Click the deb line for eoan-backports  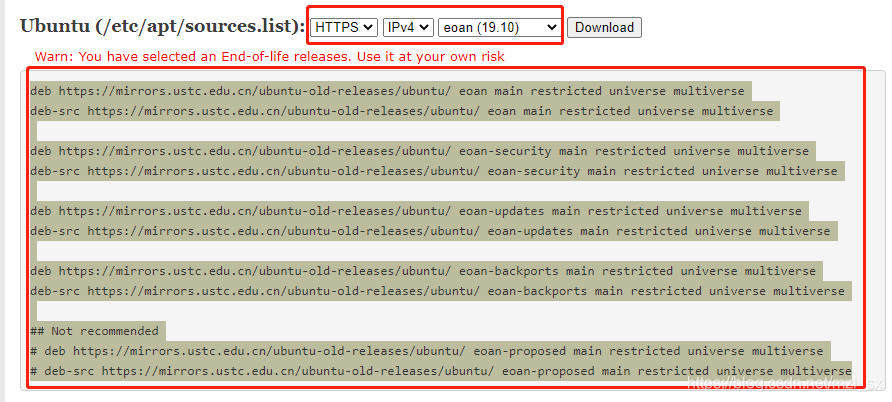coord(423,271)
